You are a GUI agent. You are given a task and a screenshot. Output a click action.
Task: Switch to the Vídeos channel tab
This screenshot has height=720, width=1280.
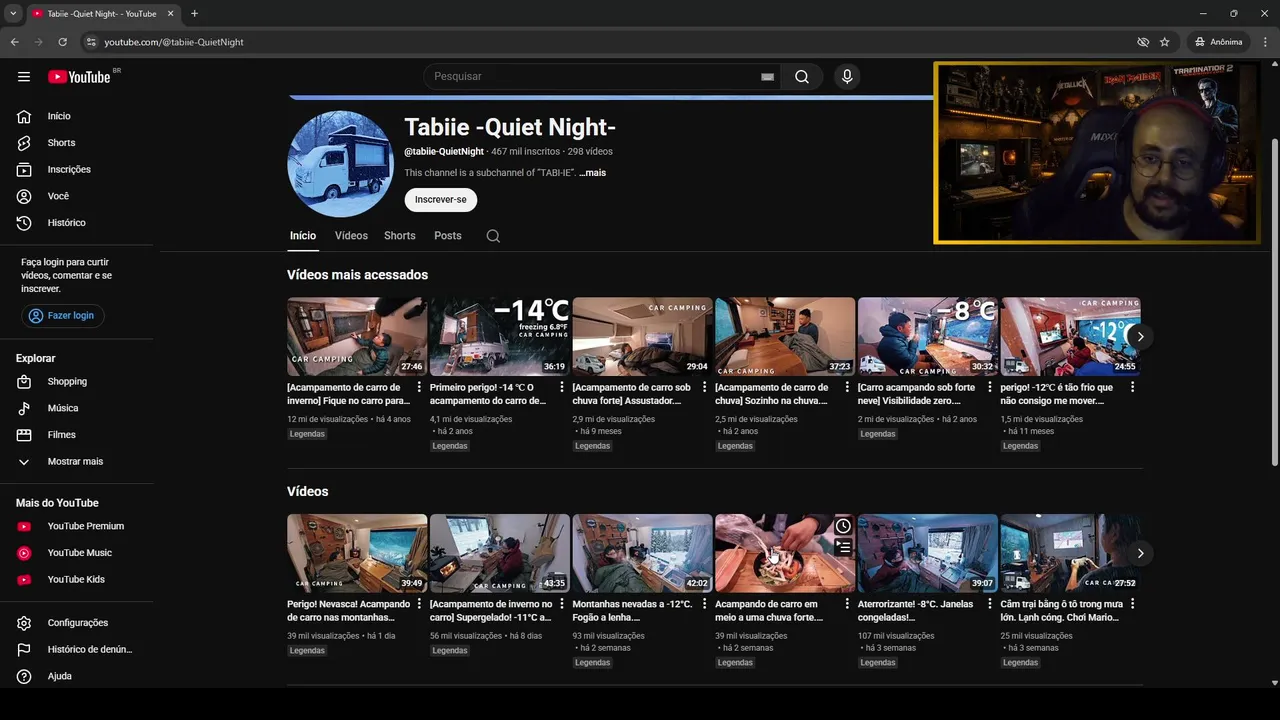tap(351, 236)
